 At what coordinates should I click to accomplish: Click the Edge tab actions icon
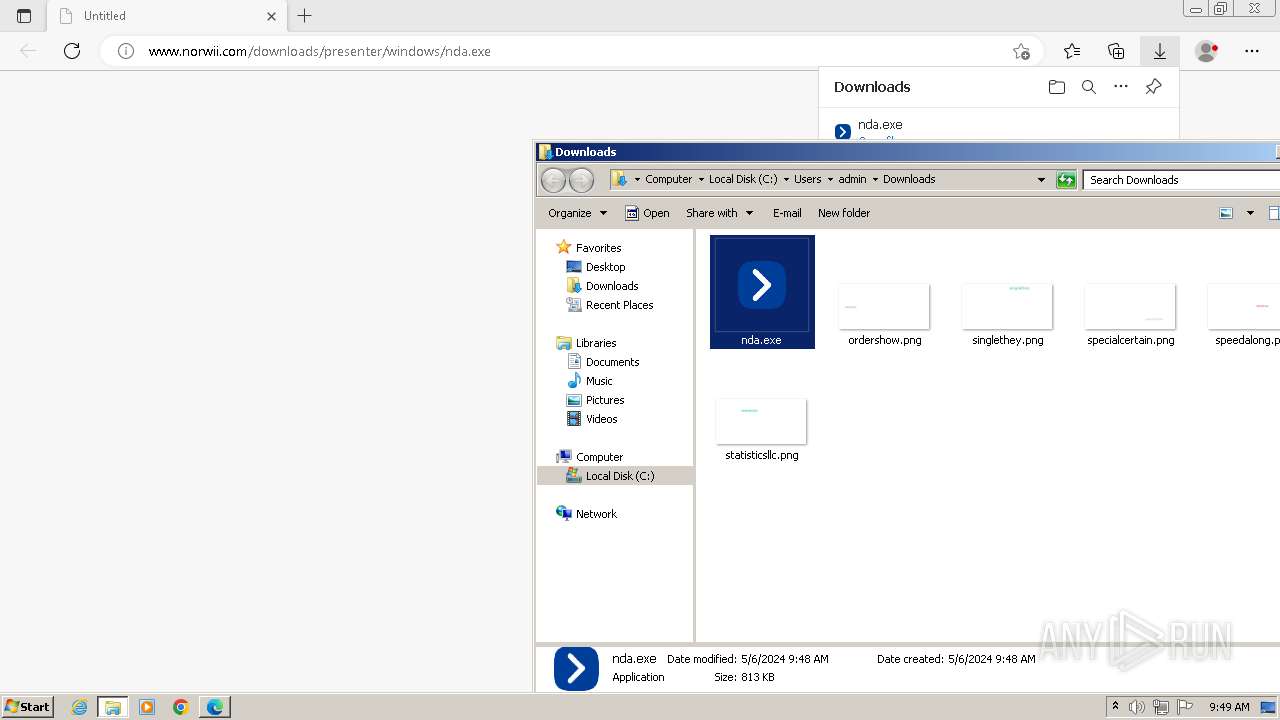coord(24,16)
